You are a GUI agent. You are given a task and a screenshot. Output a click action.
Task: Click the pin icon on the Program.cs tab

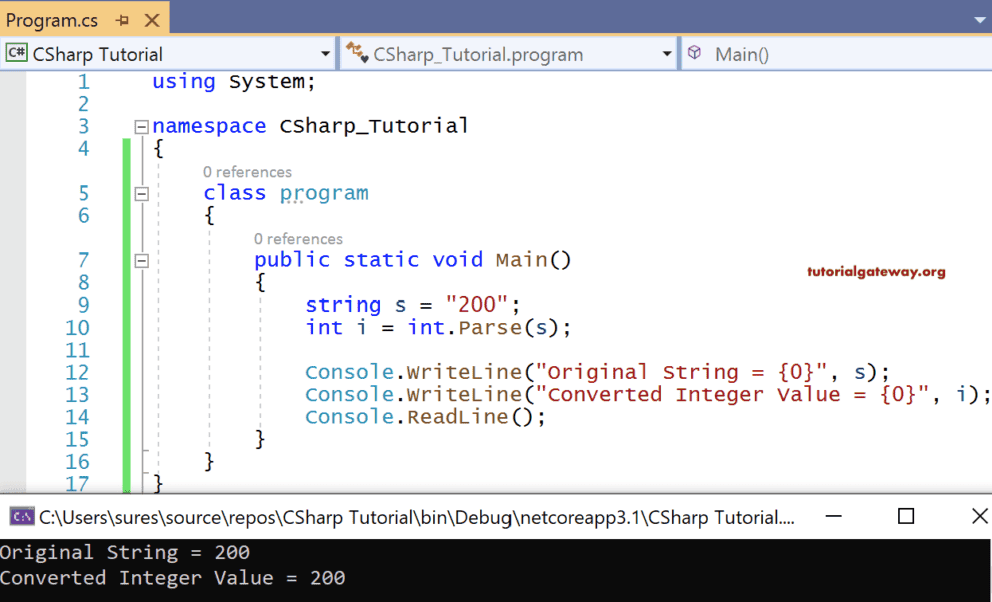click(122, 18)
